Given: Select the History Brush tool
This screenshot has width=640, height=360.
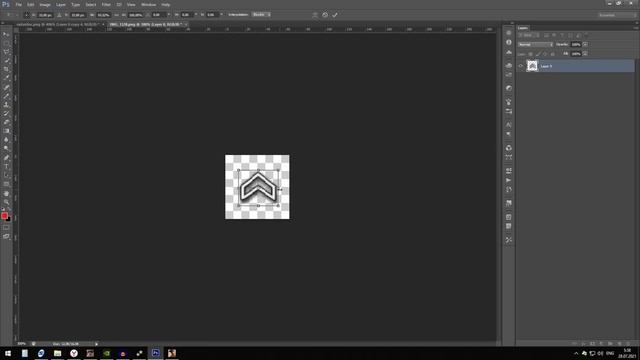Looking at the screenshot, I should click(6, 113).
